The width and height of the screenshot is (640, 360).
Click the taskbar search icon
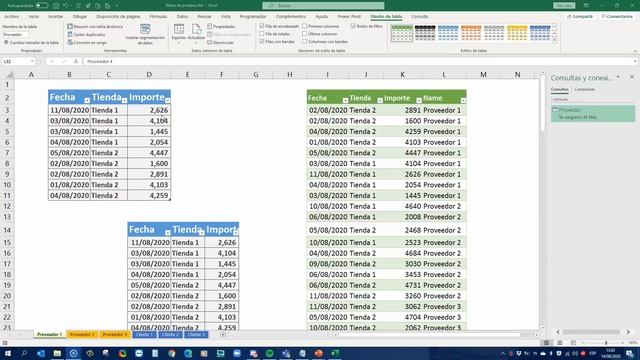click(24, 353)
